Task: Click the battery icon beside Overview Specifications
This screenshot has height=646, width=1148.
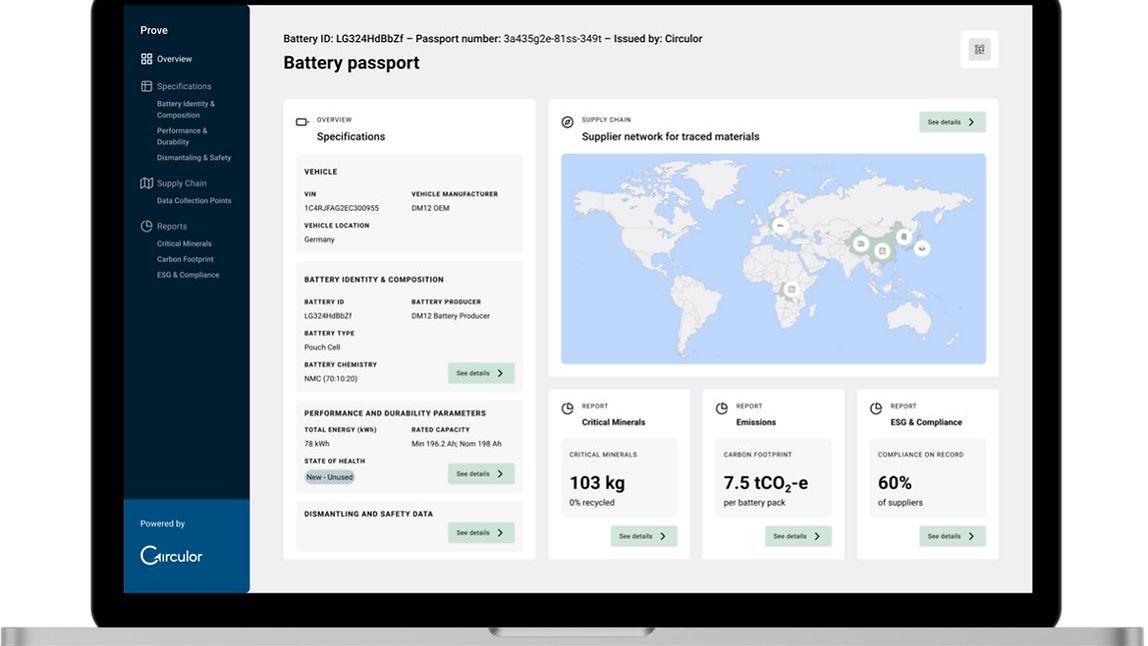Action: point(302,122)
